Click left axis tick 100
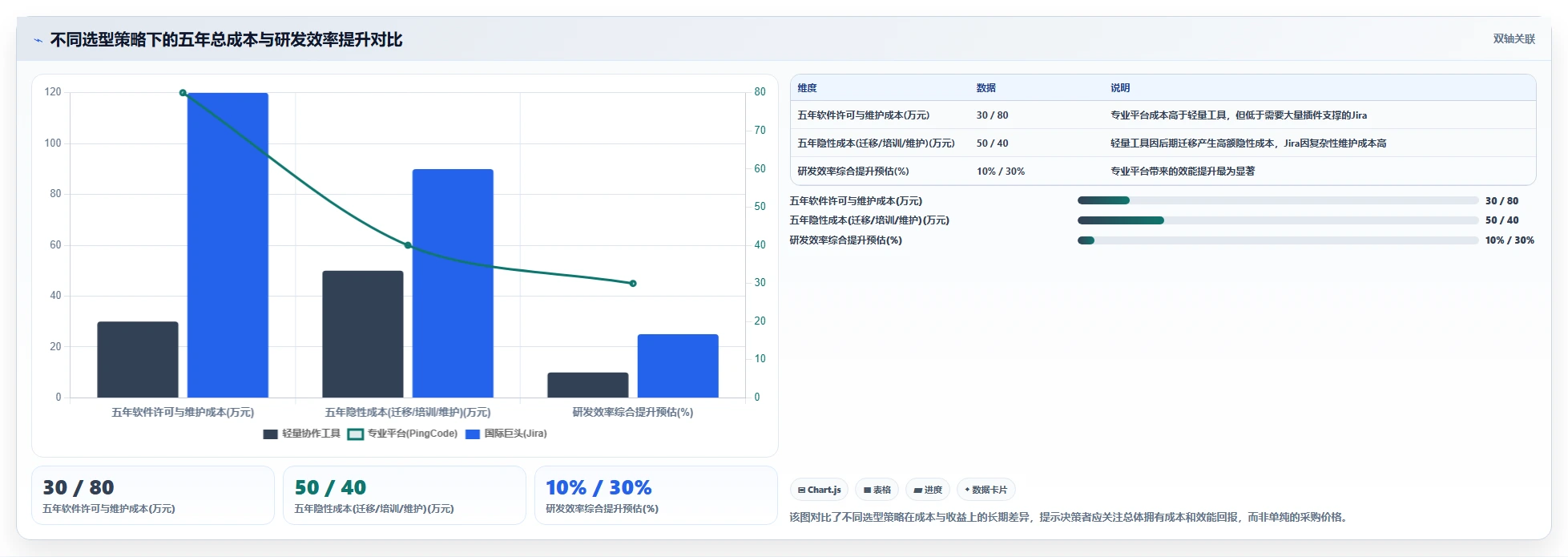The width and height of the screenshot is (1568, 557). click(53, 143)
